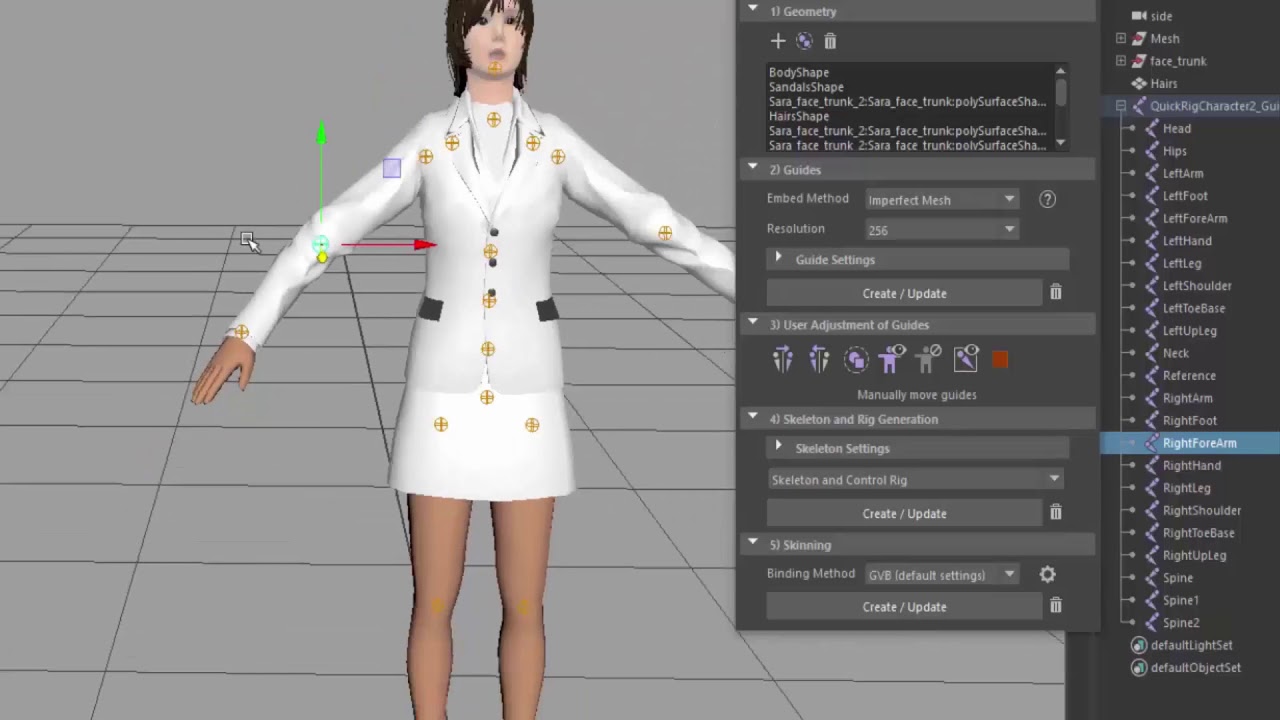The width and height of the screenshot is (1280, 720).
Task: Click the orange guide color swatch
Action: pos(1000,360)
